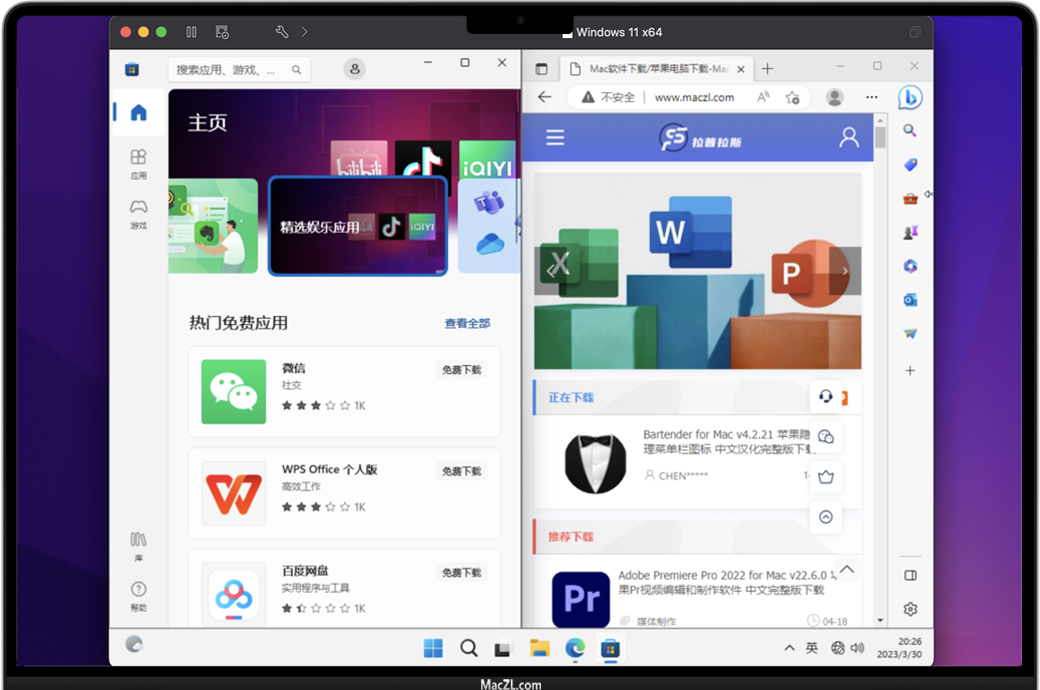Open a new tab in Edge
The width and height of the screenshot is (1040, 690).
tap(768, 69)
